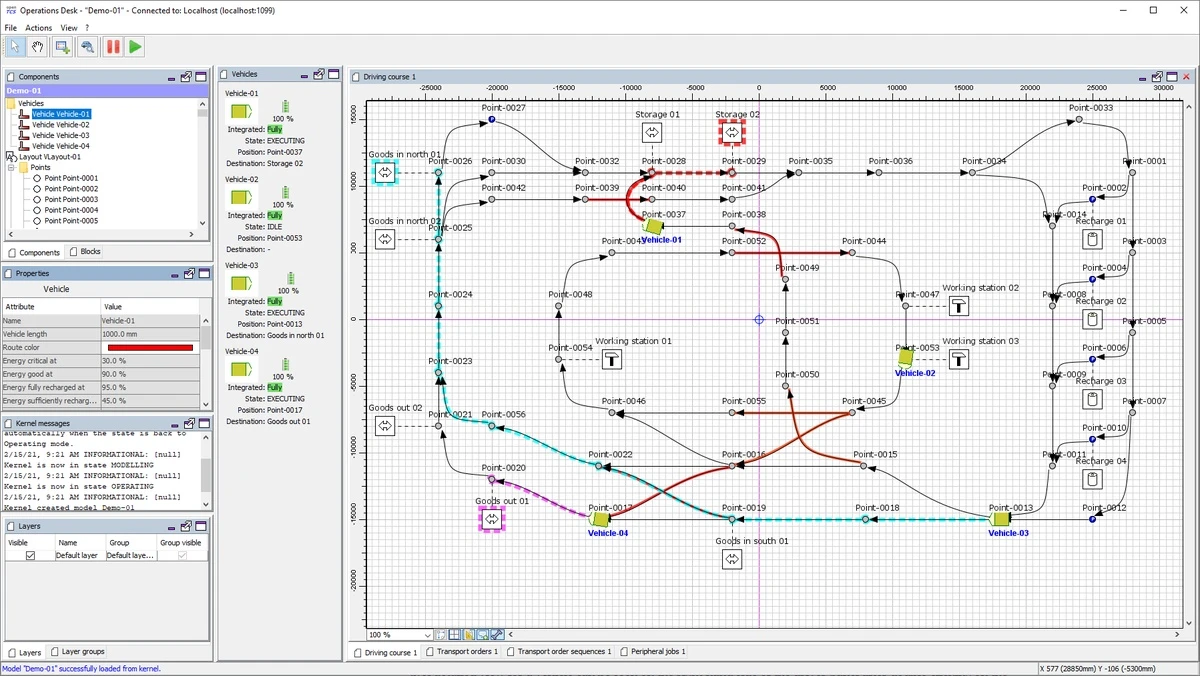Toggle the first view option by the zoom box

click(x=441, y=634)
